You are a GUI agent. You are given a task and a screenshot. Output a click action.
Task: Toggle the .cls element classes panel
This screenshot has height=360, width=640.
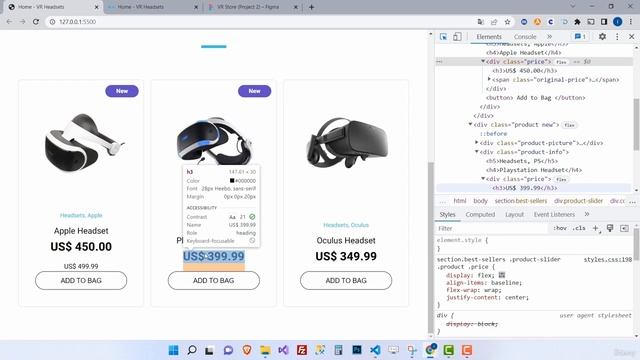(579, 228)
